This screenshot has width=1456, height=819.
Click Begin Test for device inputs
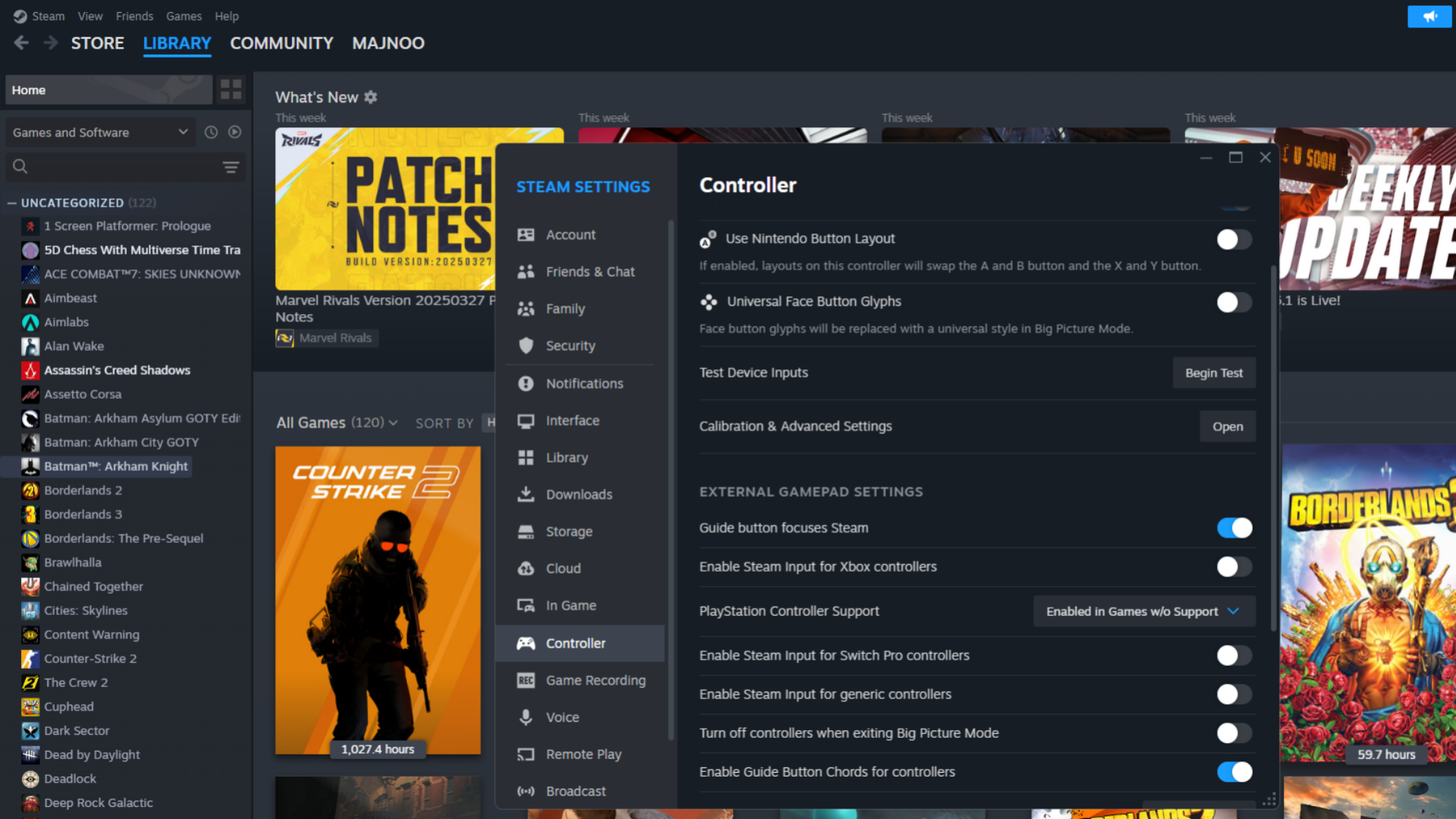coord(1214,373)
